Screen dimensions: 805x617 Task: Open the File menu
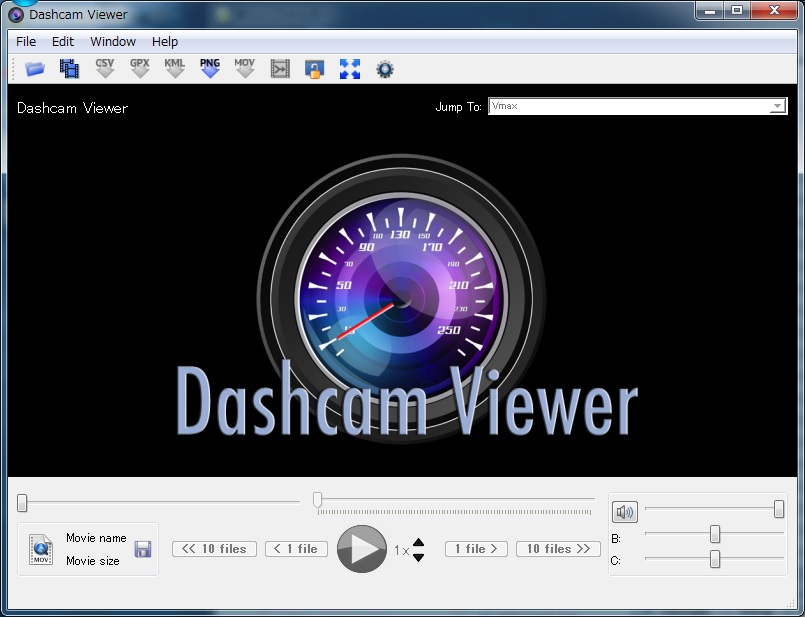pyautogui.click(x=26, y=42)
